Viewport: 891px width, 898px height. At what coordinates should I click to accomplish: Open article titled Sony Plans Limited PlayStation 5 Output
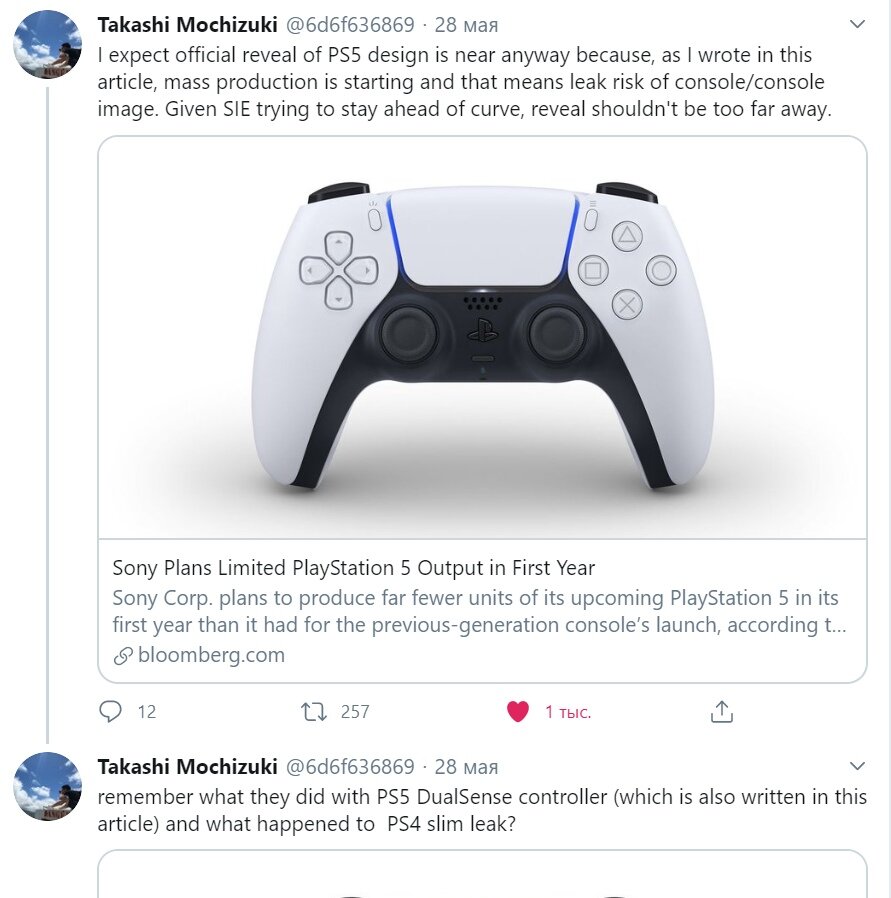353,568
